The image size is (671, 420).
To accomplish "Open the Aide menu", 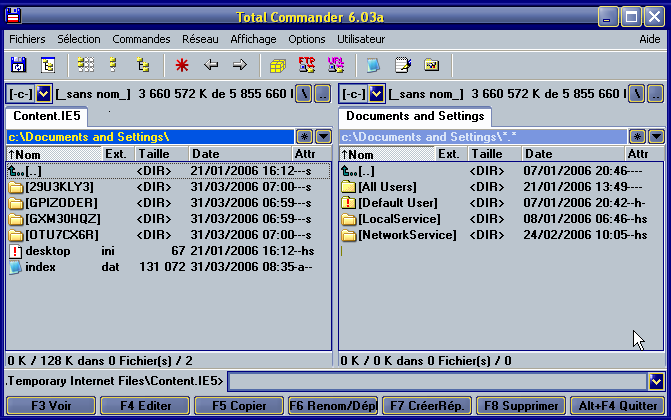I will (650, 39).
